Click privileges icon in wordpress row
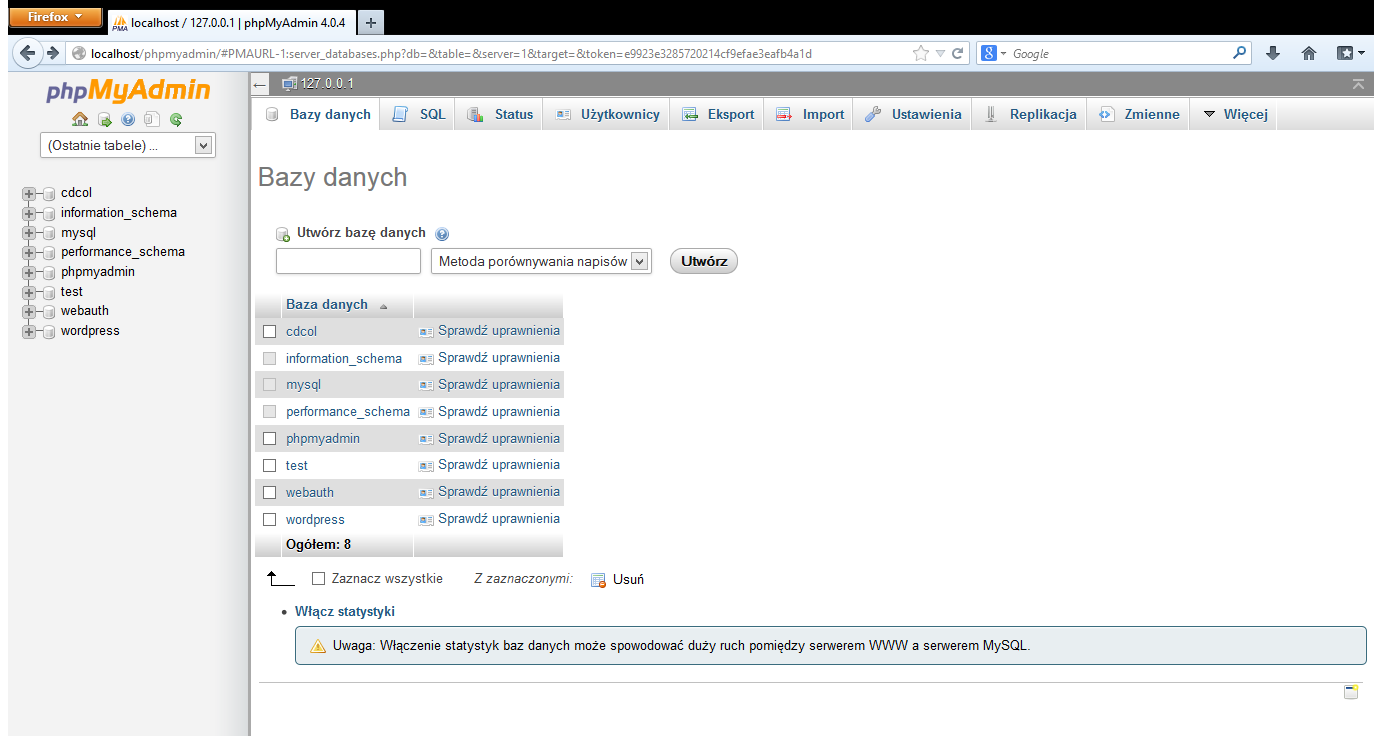This screenshot has height=744, width=1382. pyautogui.click(x=426, y=519)
